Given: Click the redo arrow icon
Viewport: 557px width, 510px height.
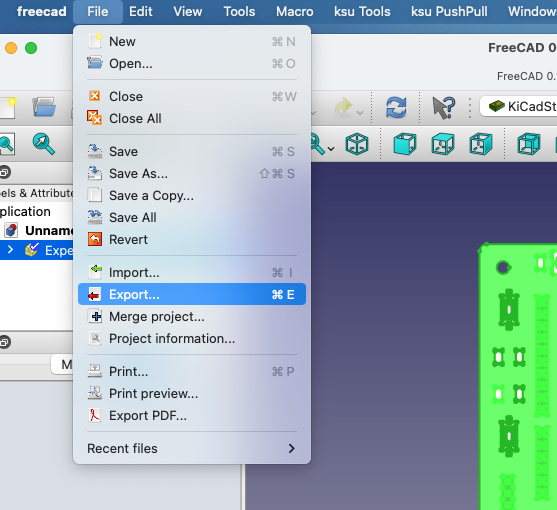Looking at the screenshot, I should (343, 107).
